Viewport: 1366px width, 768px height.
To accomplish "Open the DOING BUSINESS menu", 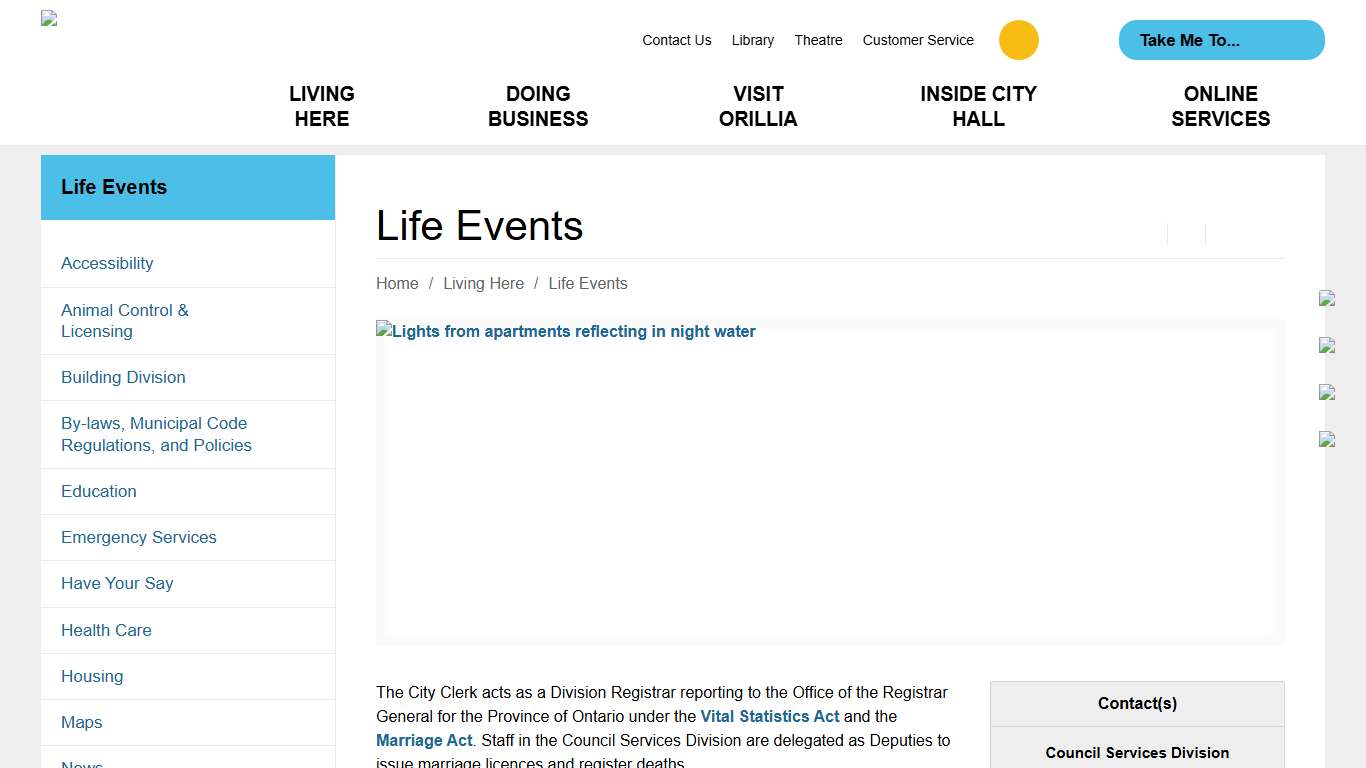I will click(537, 106).
